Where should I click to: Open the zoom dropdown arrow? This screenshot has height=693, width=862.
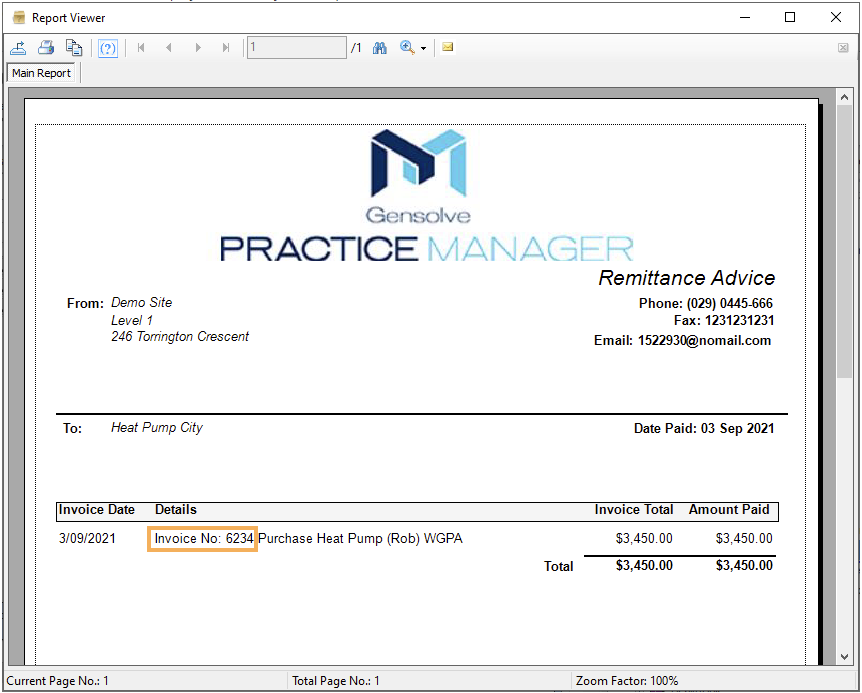coord(423,48)
